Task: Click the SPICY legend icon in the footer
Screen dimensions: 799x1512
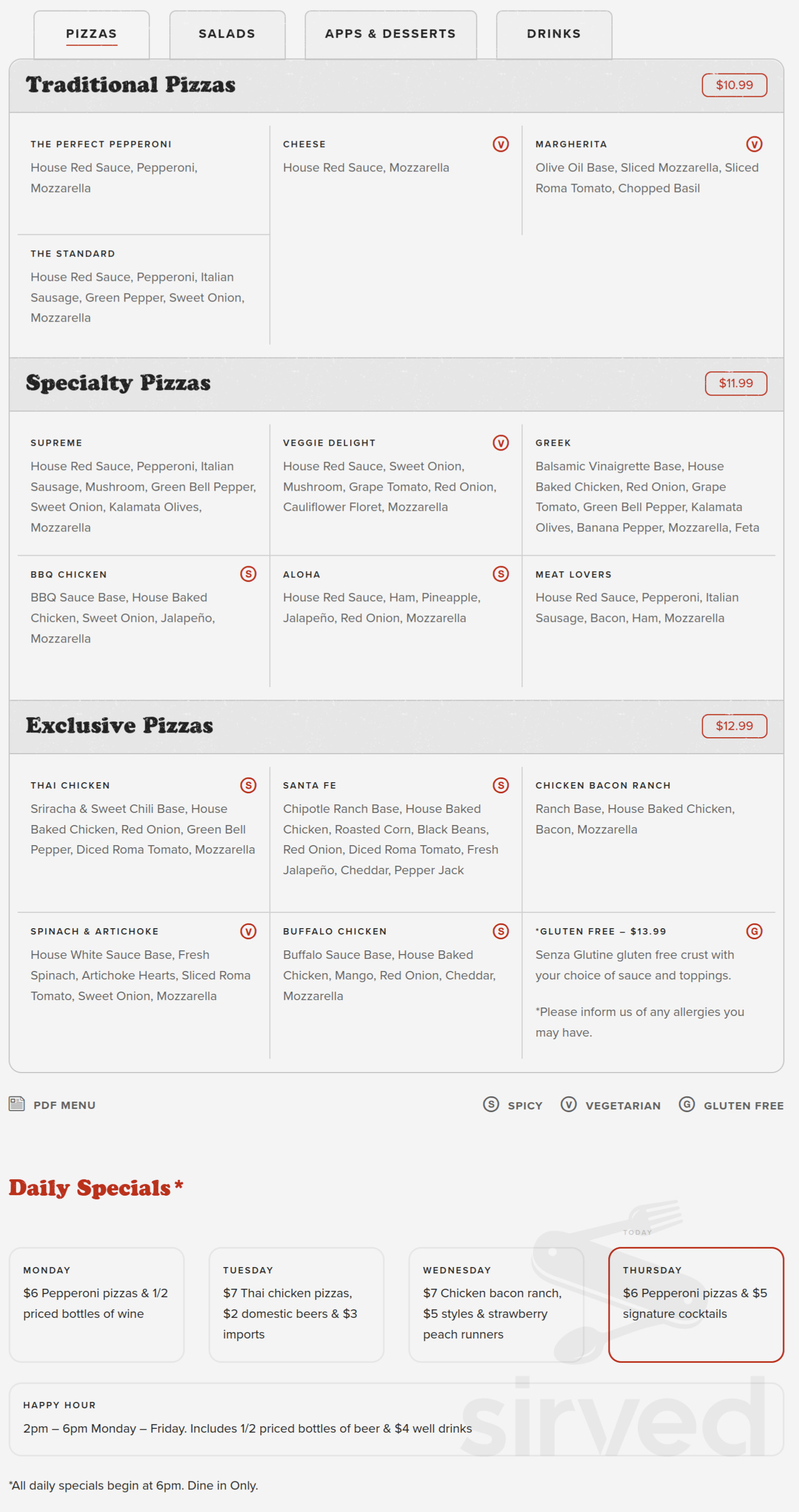Action: [490, 1105]
